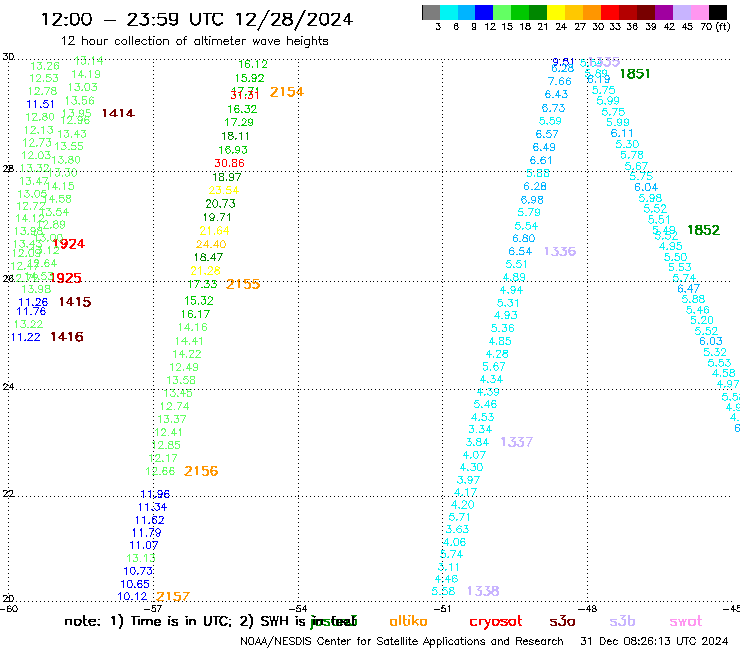Click the yellow 23.54 wave height value
740x650 pixels.
224,190
